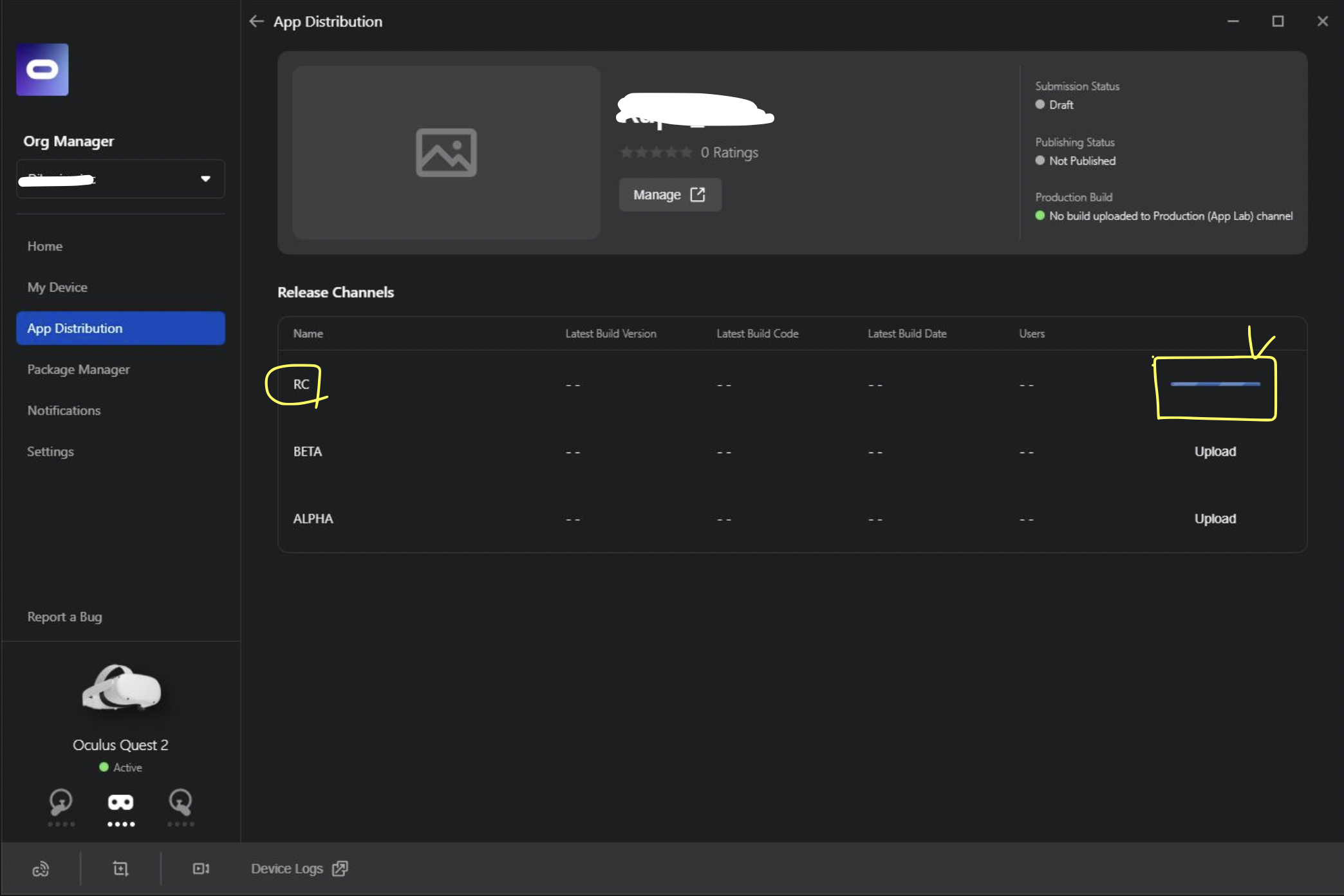Click the screenshot capture icon

(120, 869)
